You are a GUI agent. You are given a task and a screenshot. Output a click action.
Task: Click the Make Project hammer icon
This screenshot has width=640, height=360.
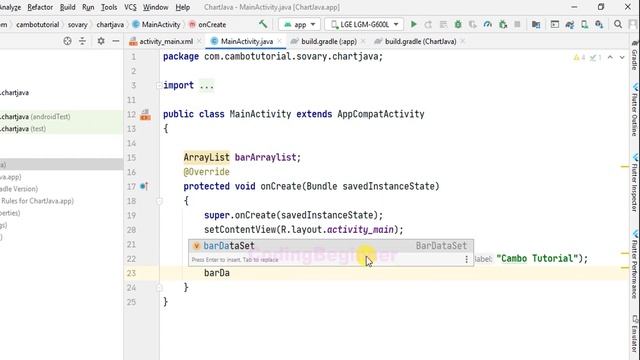[263, 24]
